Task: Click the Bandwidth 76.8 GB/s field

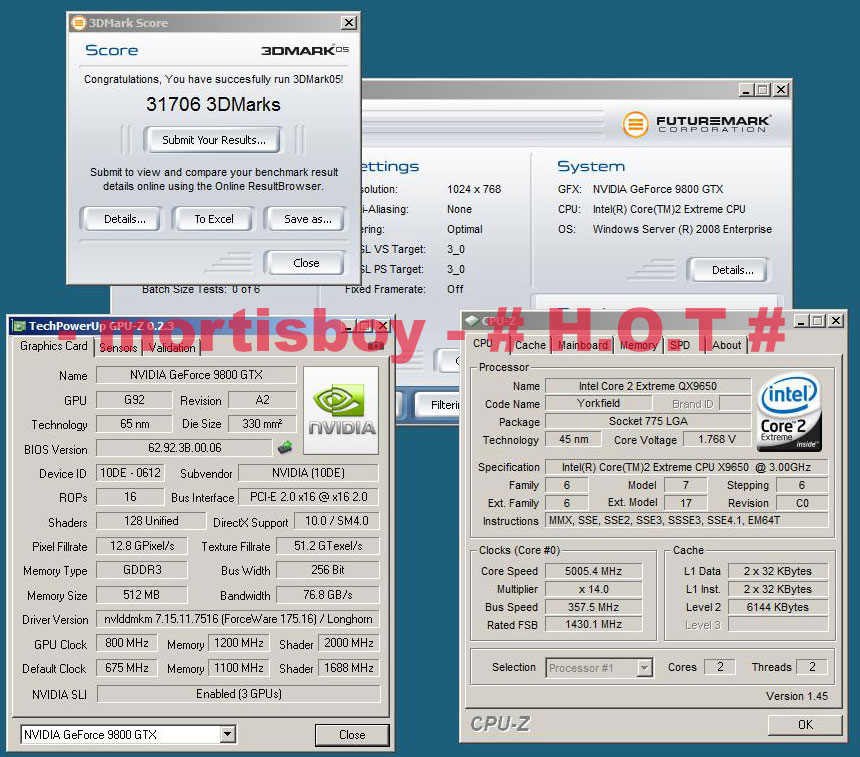Action: (327, 595)
